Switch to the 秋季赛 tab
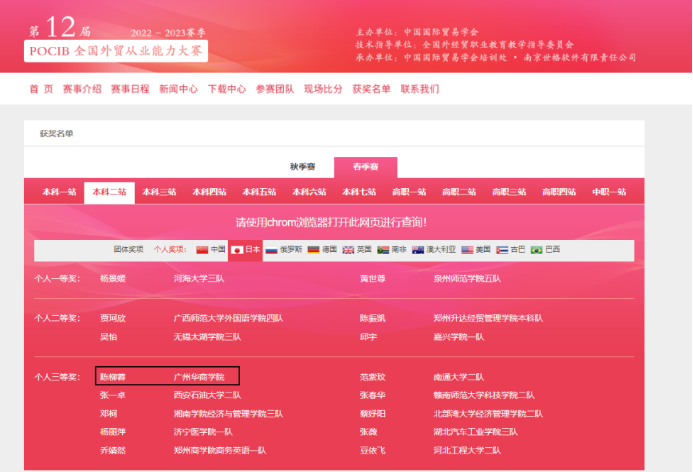The height and width of the screenshot is (472, 693). 302,167
